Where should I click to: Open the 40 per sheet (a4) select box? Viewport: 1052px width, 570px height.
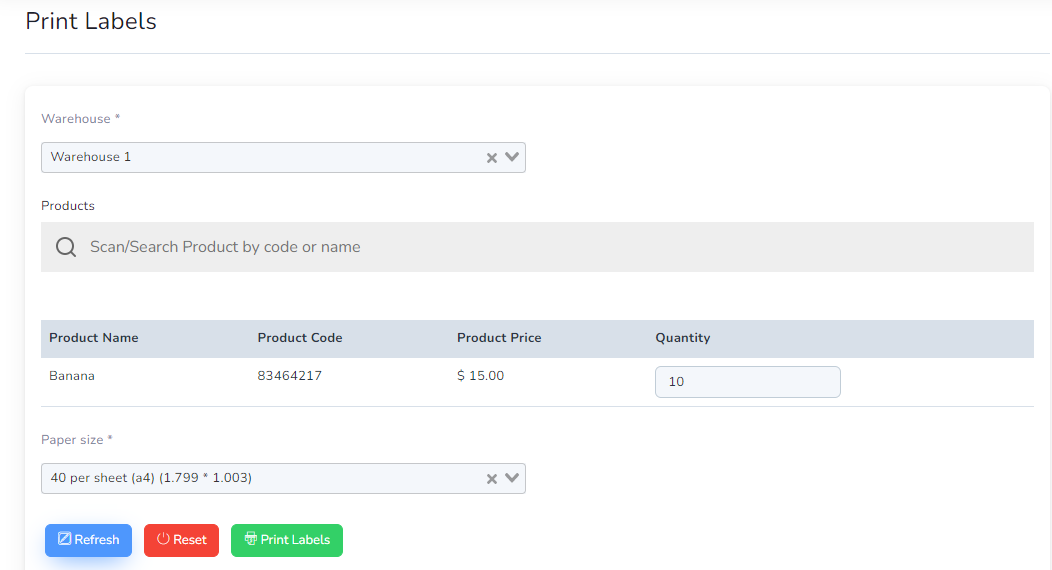283,479
